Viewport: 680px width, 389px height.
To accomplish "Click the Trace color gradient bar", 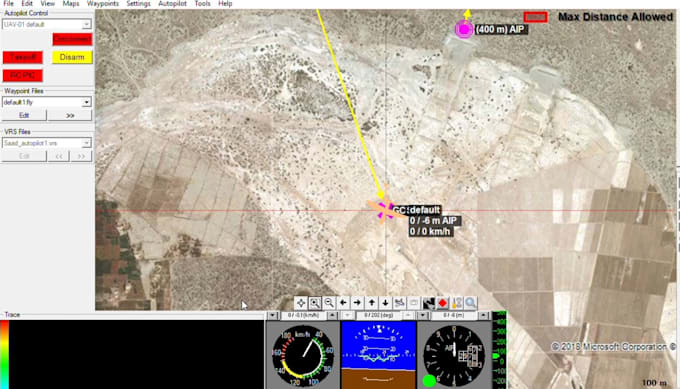I will pos(4,354).
